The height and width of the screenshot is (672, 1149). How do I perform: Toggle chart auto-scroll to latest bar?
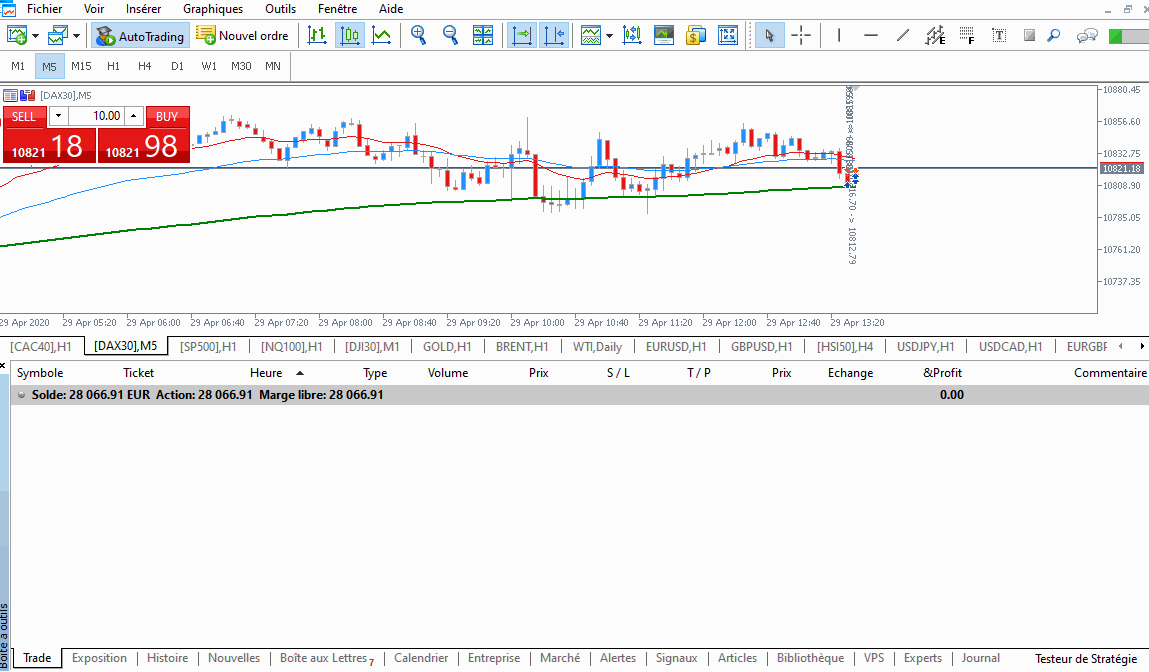coord(522,35)
